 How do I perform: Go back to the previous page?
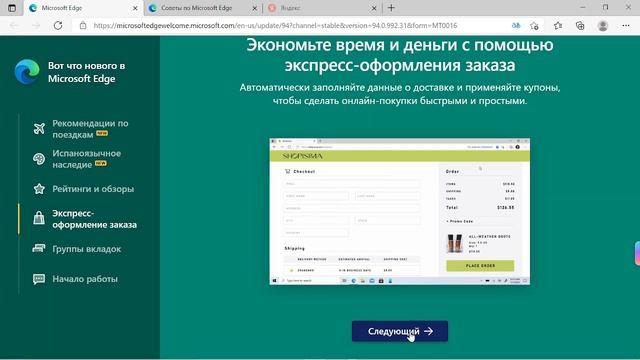pyautogui.click(x=14, y=25)
